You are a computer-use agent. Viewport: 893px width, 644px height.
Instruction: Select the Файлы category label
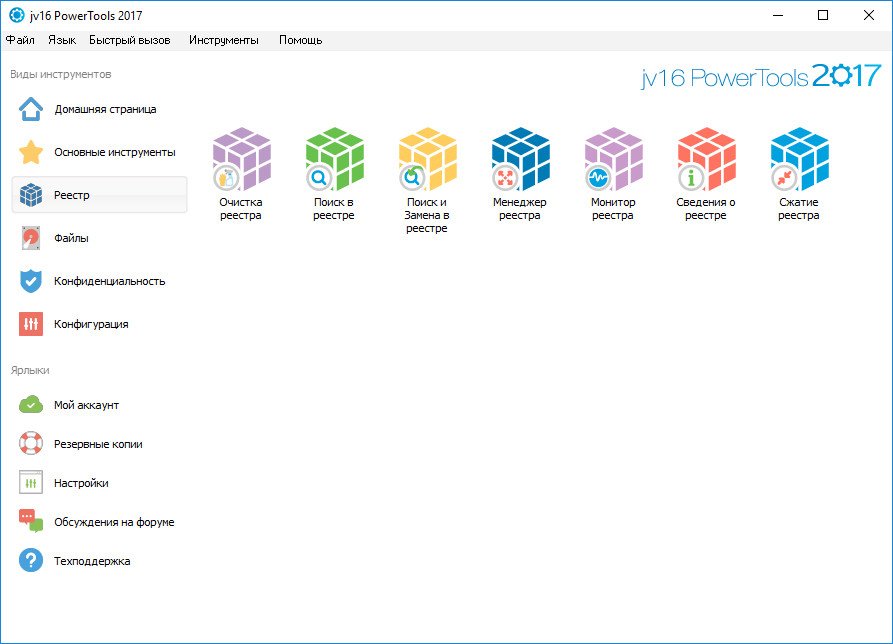click(x=71, y=238)
